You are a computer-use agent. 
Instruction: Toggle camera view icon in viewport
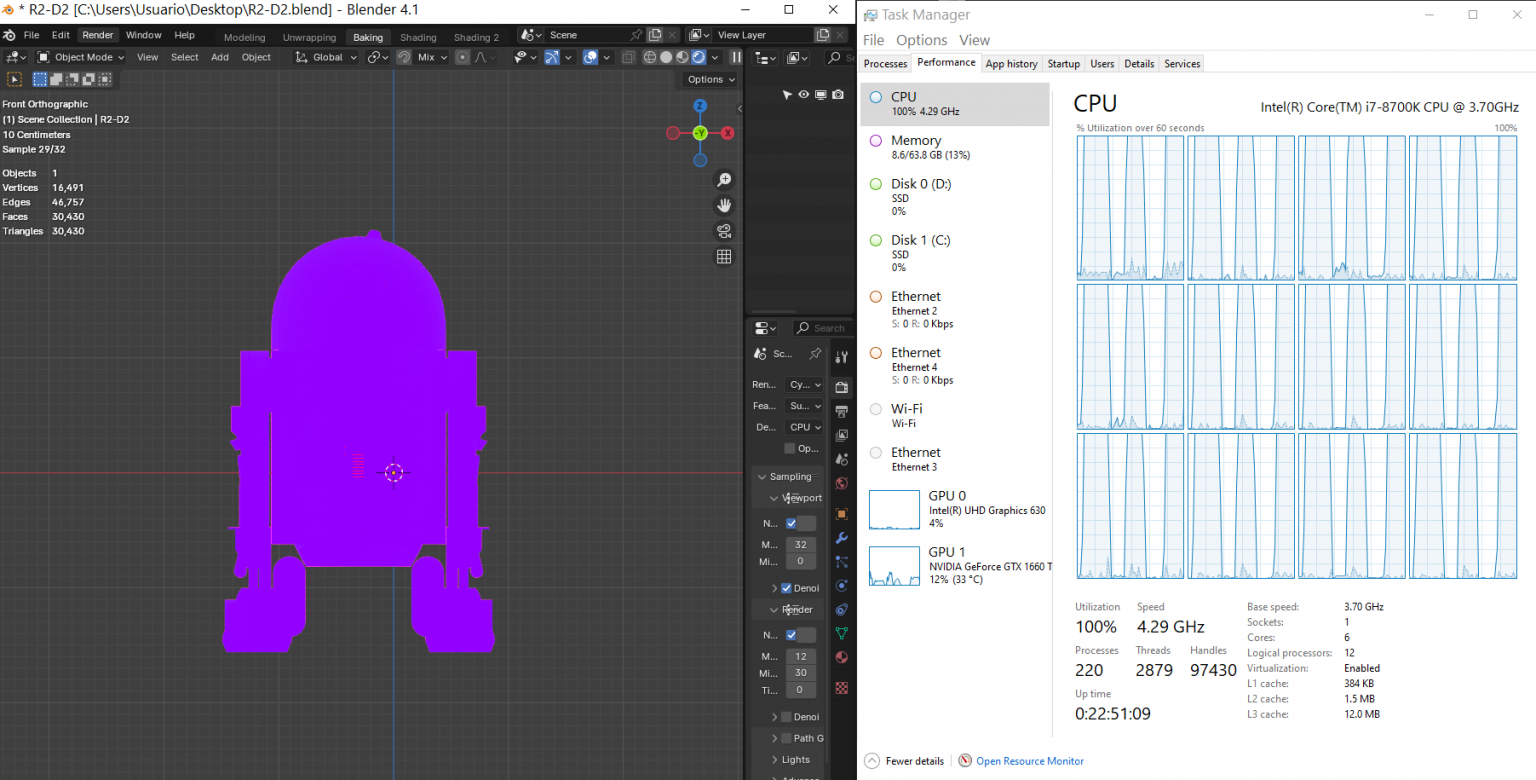[x=724, y=231]
